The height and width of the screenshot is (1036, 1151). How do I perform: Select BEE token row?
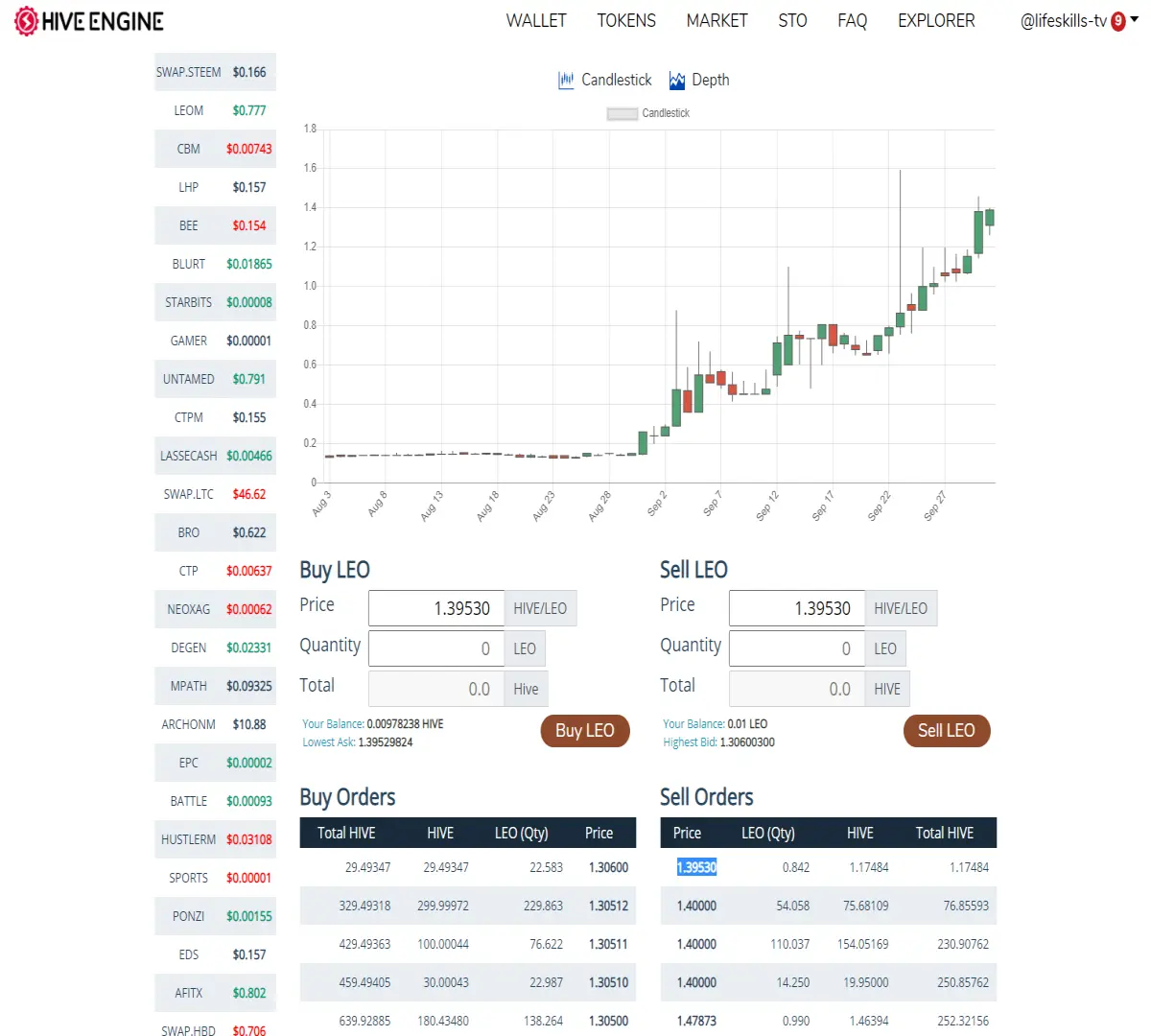[215, 225]
